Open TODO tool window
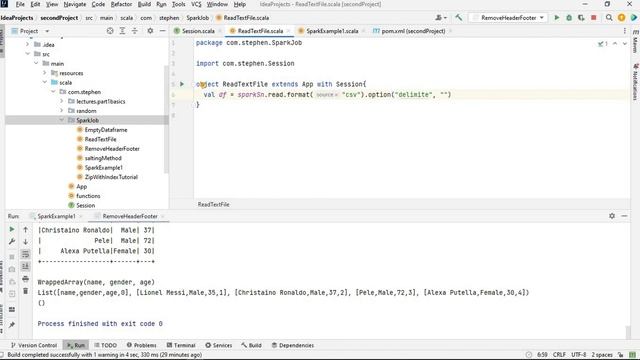The width and height of the screenshot is (640, 360). [105, 345]
